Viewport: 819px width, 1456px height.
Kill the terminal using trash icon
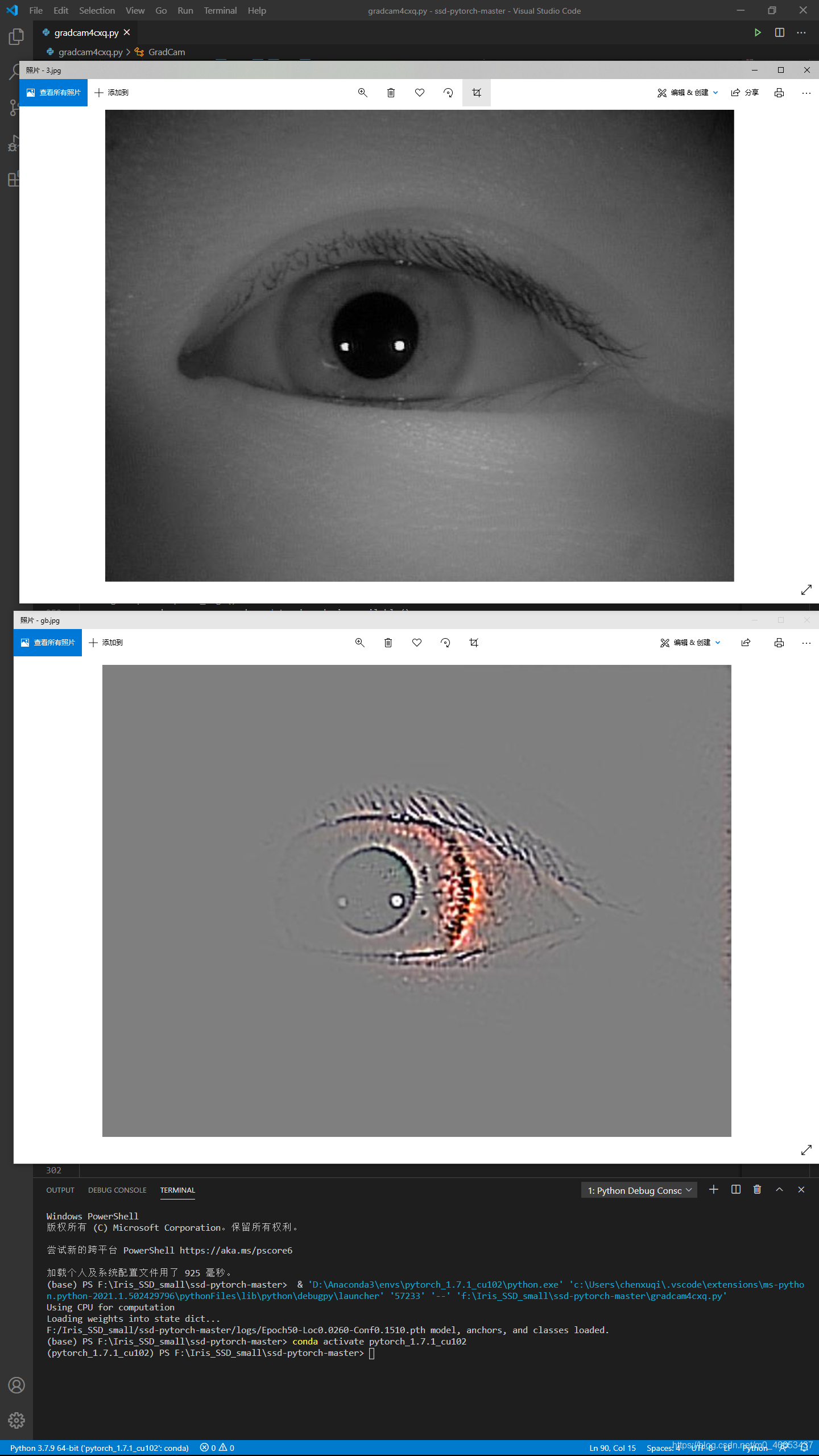point(757,1189)
